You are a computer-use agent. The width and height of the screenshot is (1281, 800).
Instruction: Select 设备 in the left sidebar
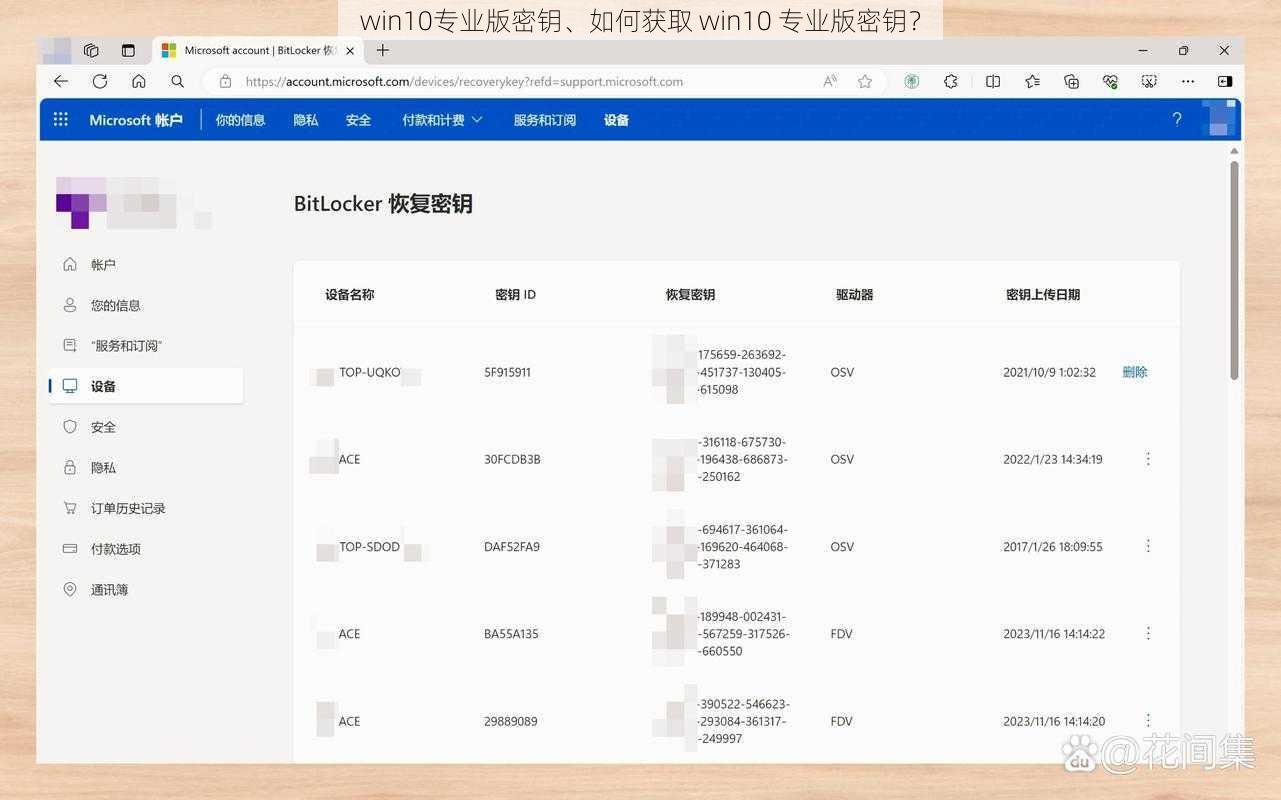(146, 386)
